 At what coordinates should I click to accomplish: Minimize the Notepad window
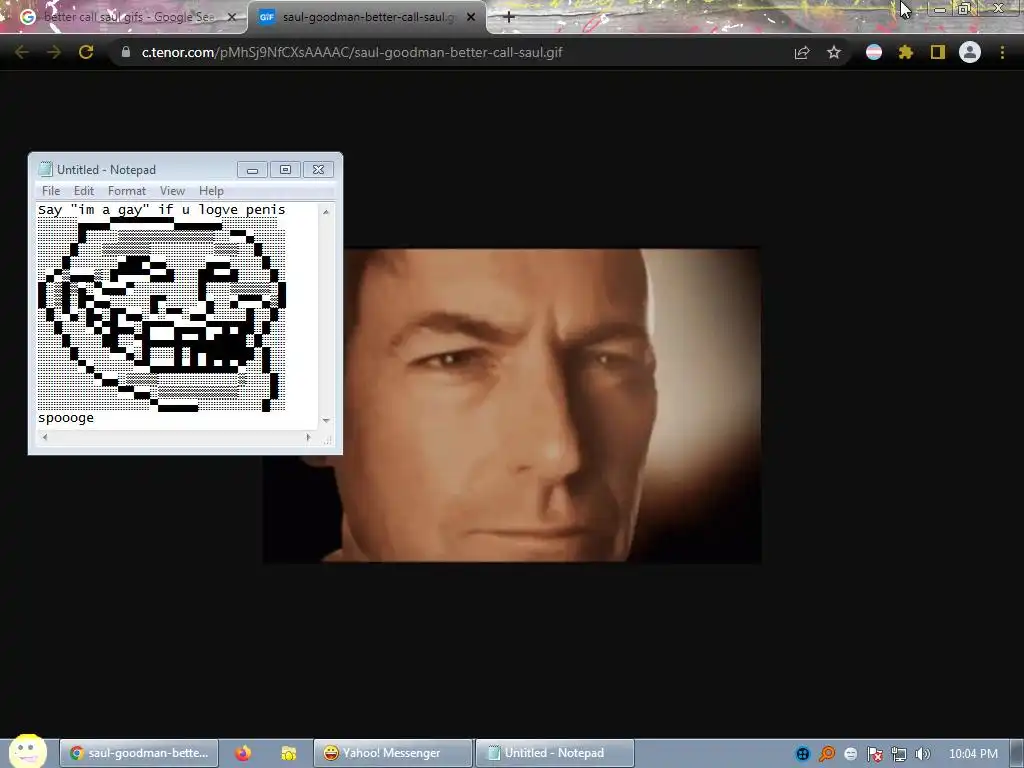[253, 170]
